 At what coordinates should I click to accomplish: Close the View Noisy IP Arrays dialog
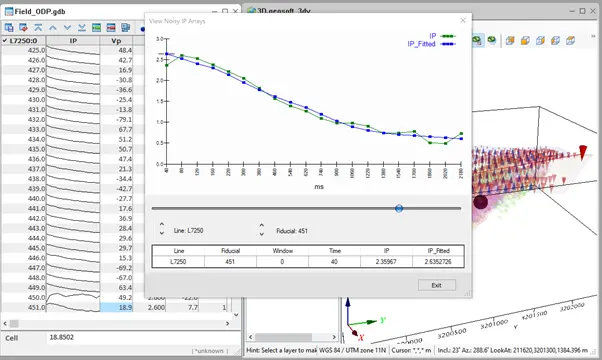pyautogui.click(x=463, y=20)
